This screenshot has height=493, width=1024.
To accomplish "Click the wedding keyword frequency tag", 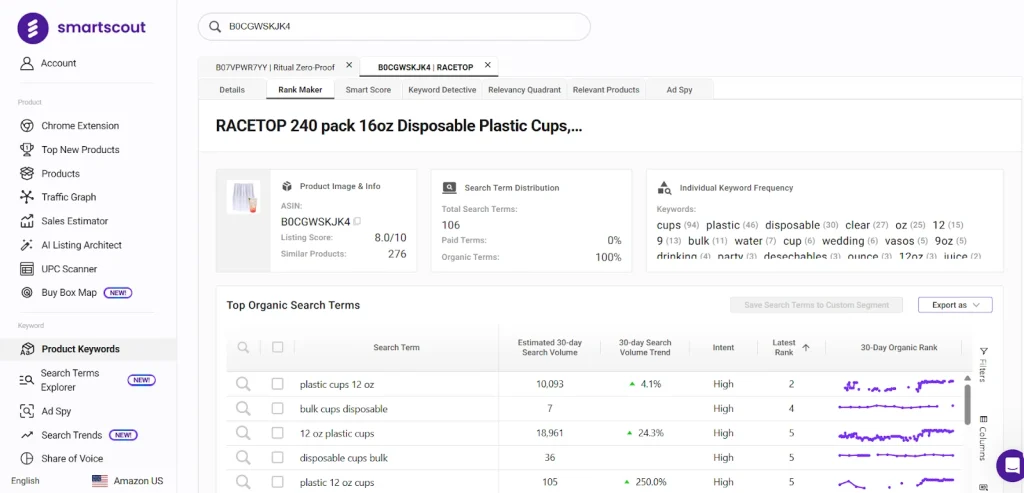I will [850, 241].
